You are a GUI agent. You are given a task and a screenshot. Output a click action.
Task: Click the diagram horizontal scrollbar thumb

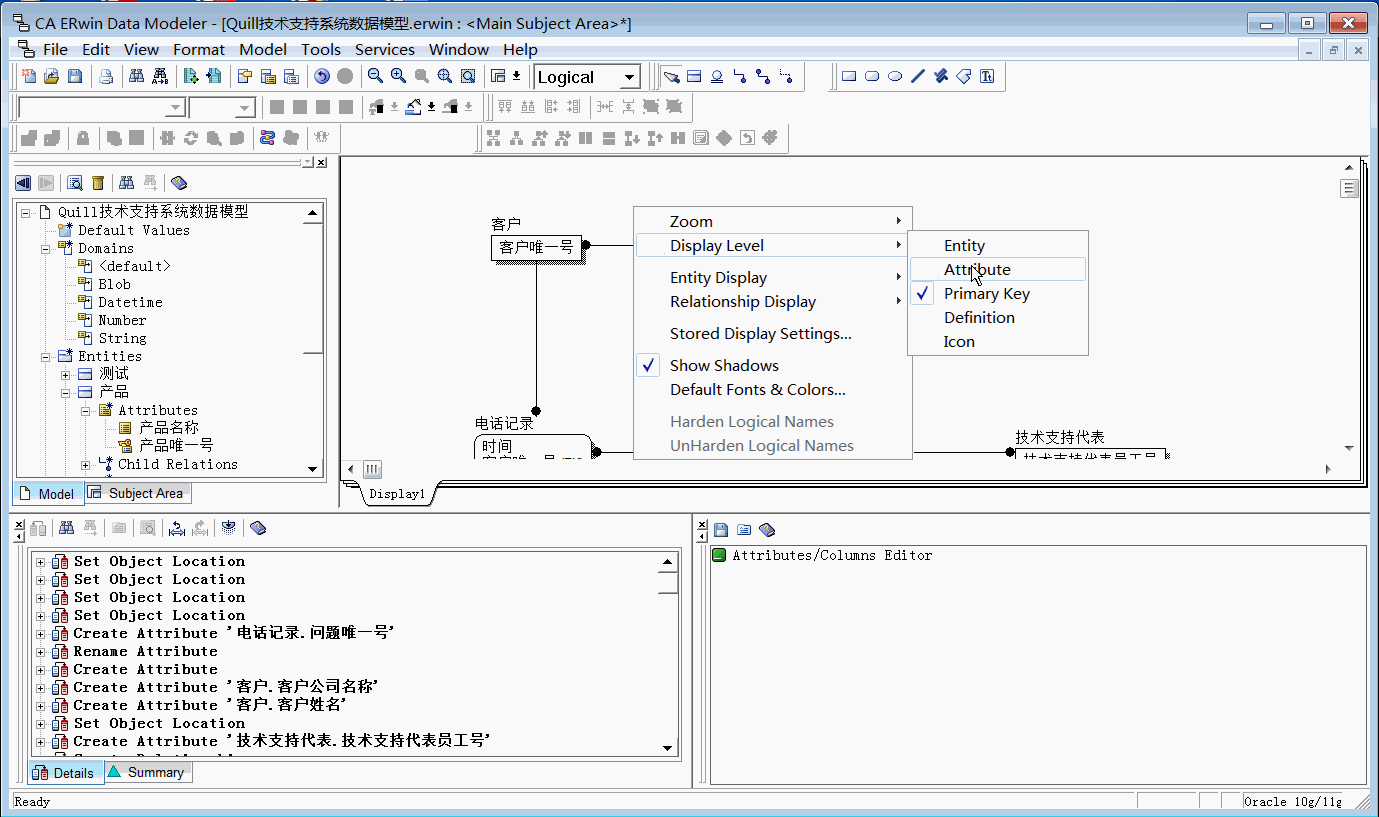pyautogui.click(x=372, y=469)
